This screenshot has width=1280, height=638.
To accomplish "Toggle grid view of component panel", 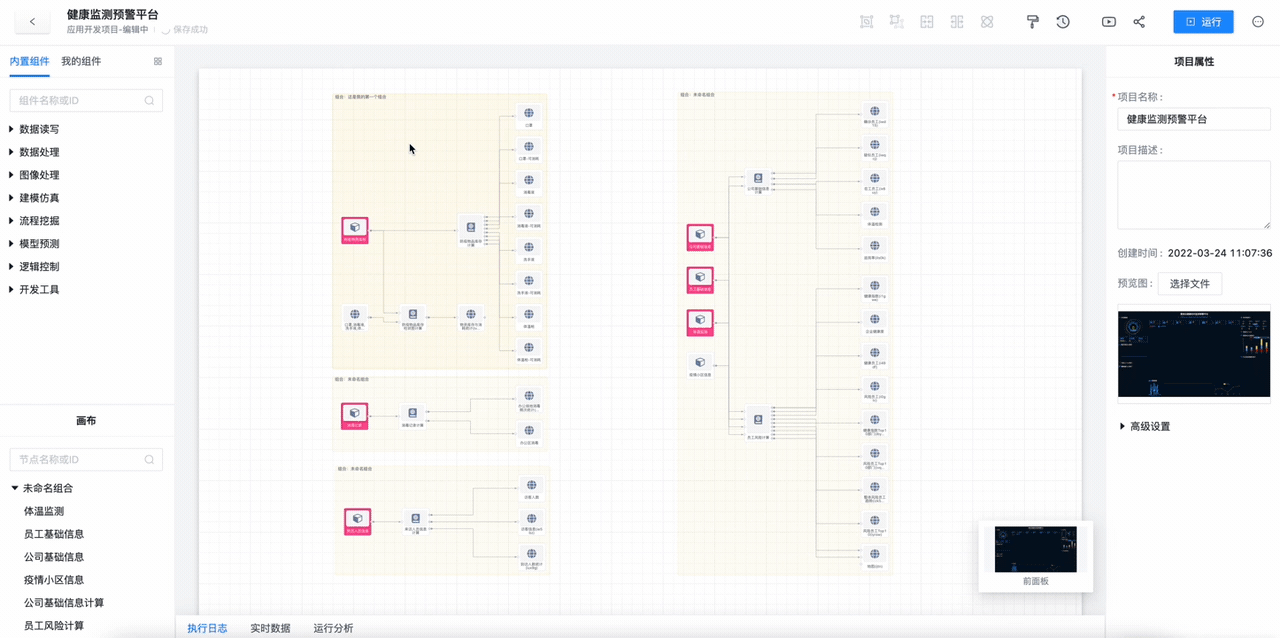I will 158,61.
